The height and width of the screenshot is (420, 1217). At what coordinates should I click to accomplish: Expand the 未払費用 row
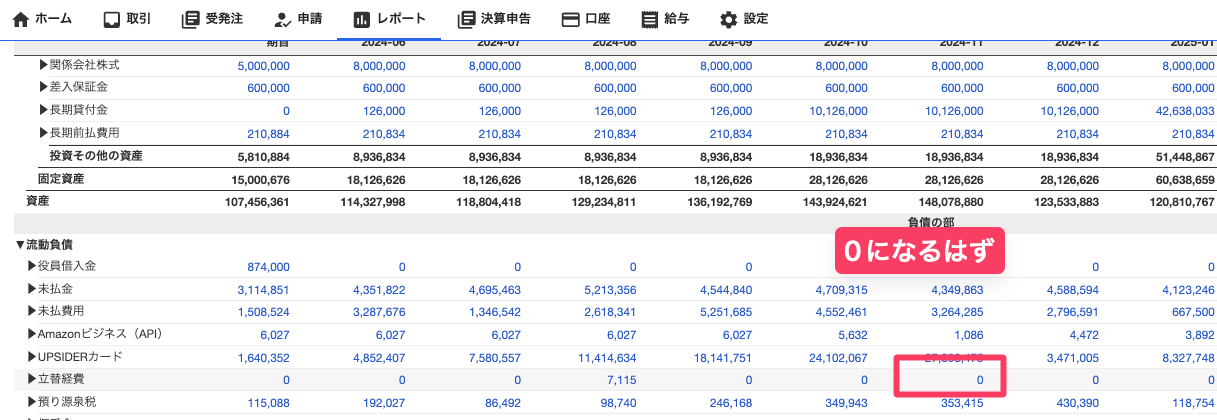coord(32,312)
